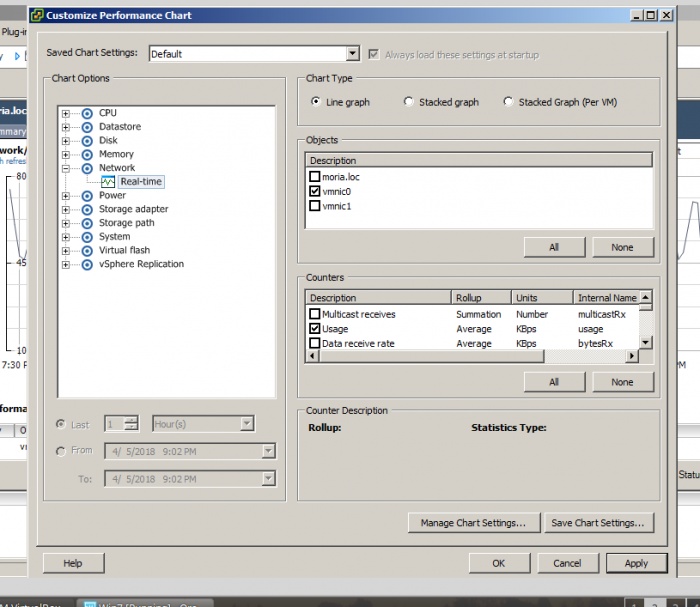Click the Memory category icon

pyautogui.click(x=88, y=154)
